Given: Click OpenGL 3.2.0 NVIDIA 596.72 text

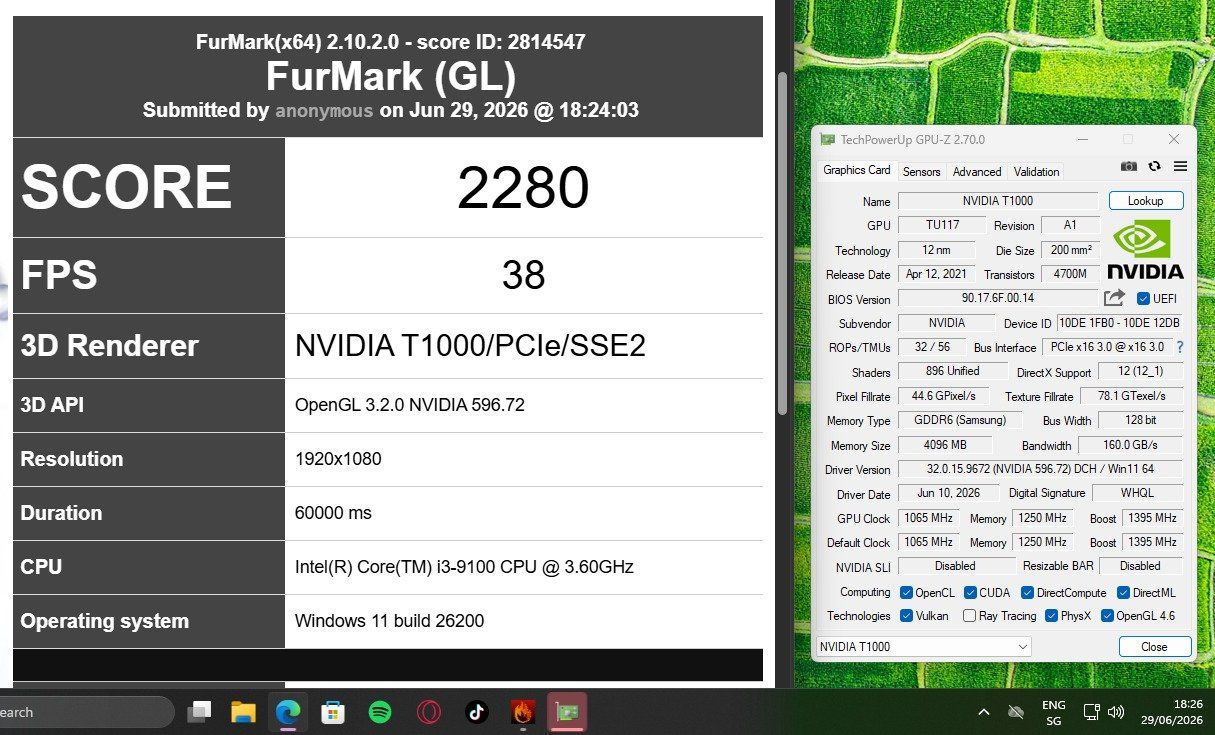Looking at the screenshot, I should [410, 405].
